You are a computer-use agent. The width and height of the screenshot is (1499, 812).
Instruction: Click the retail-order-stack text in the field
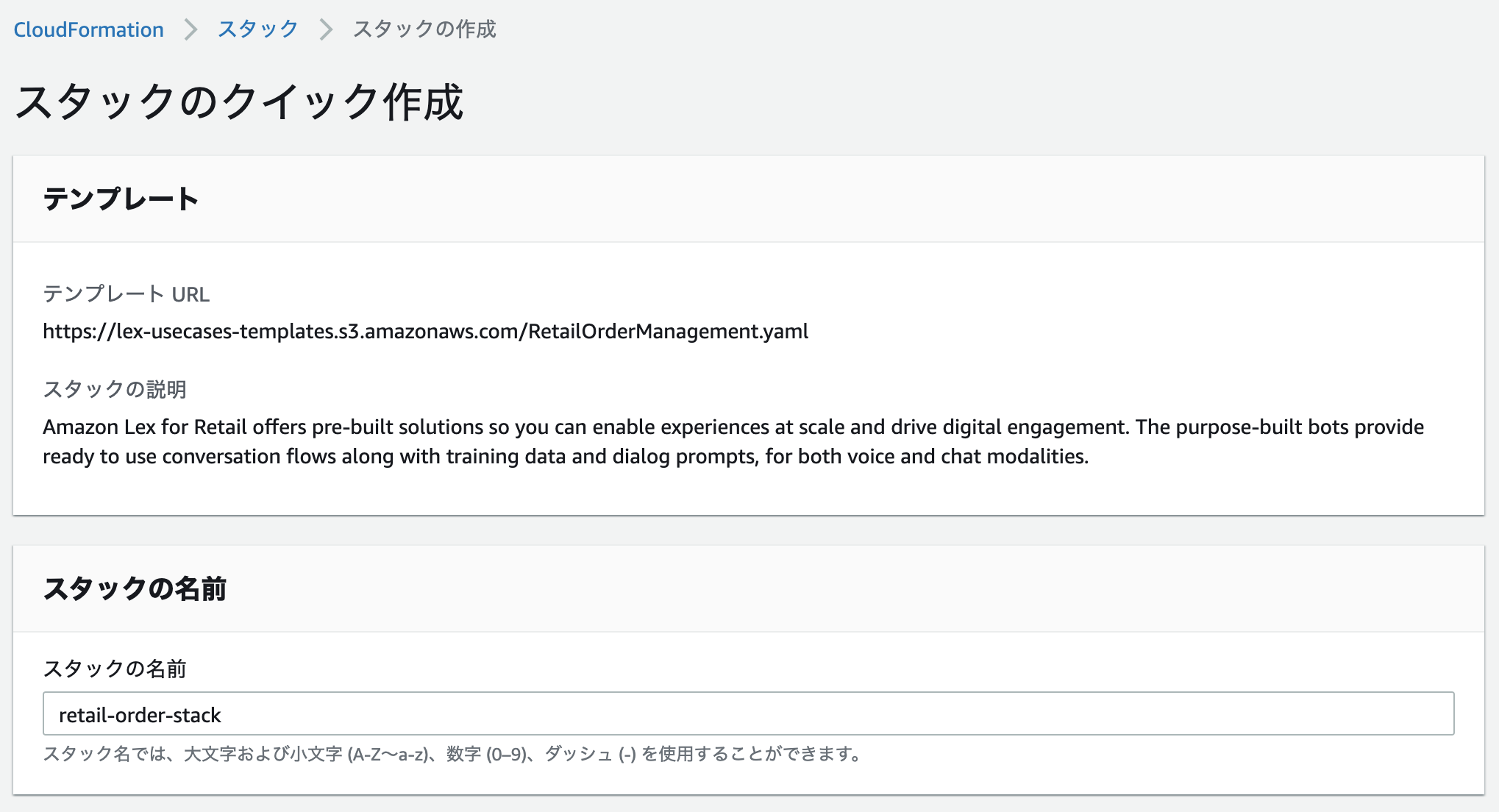tap(140, 715)
